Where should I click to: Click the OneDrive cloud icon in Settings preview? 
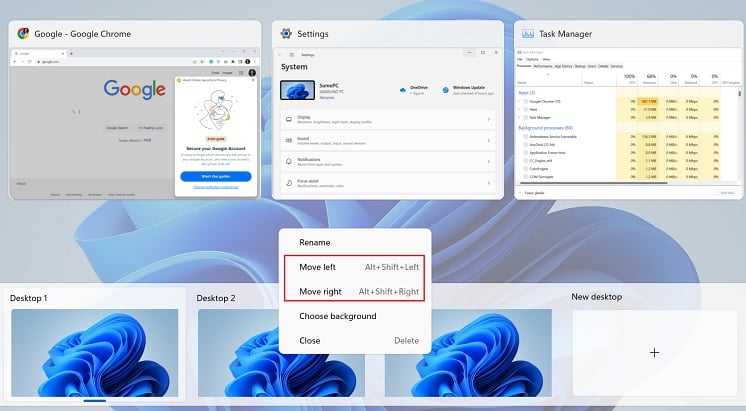tap(402, 90)
